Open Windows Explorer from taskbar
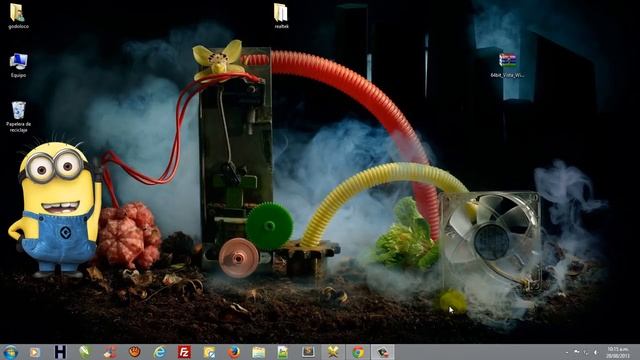Image resolution: width=640 pixels, height=360 pixels. pyautogui.click(x=259, y=352)
